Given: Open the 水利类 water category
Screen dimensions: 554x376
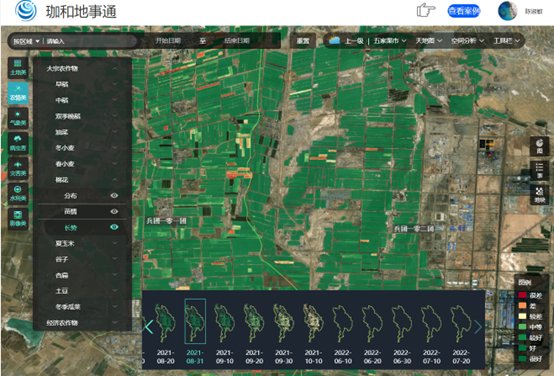Looking at the screenshot, I should coord(18,193).
